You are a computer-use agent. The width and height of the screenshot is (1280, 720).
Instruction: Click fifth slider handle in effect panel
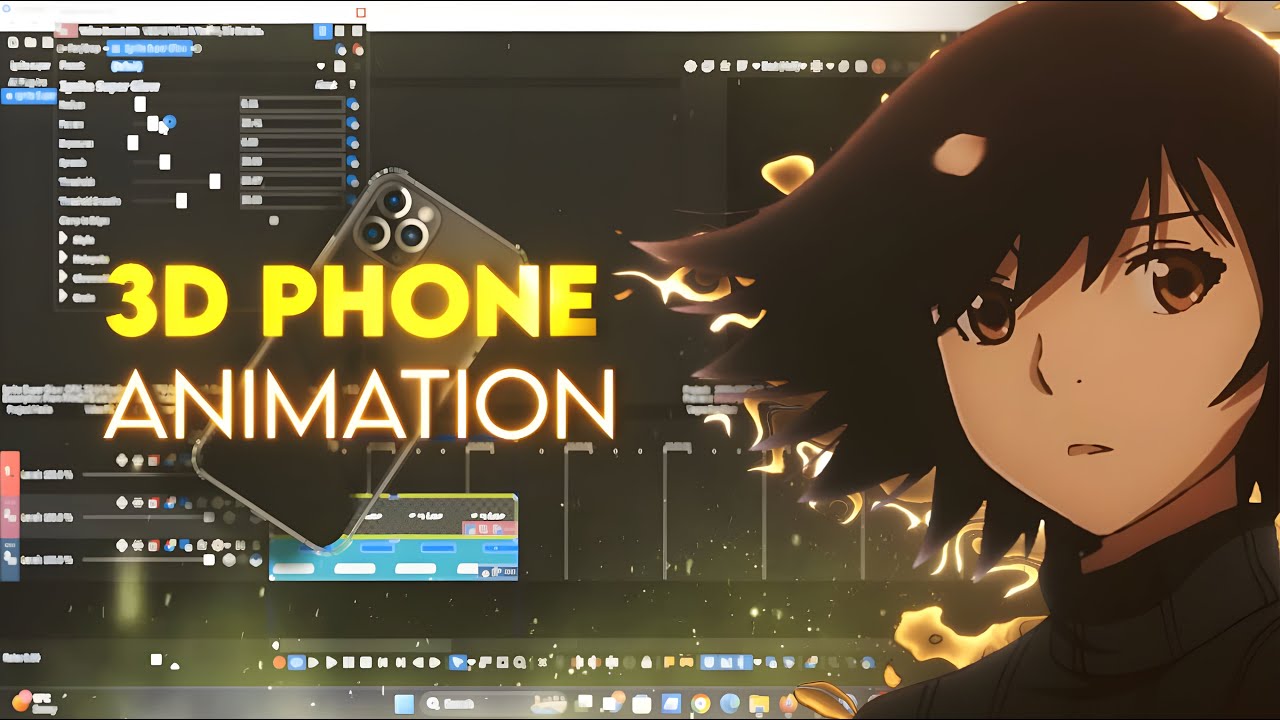coord(214,181)
